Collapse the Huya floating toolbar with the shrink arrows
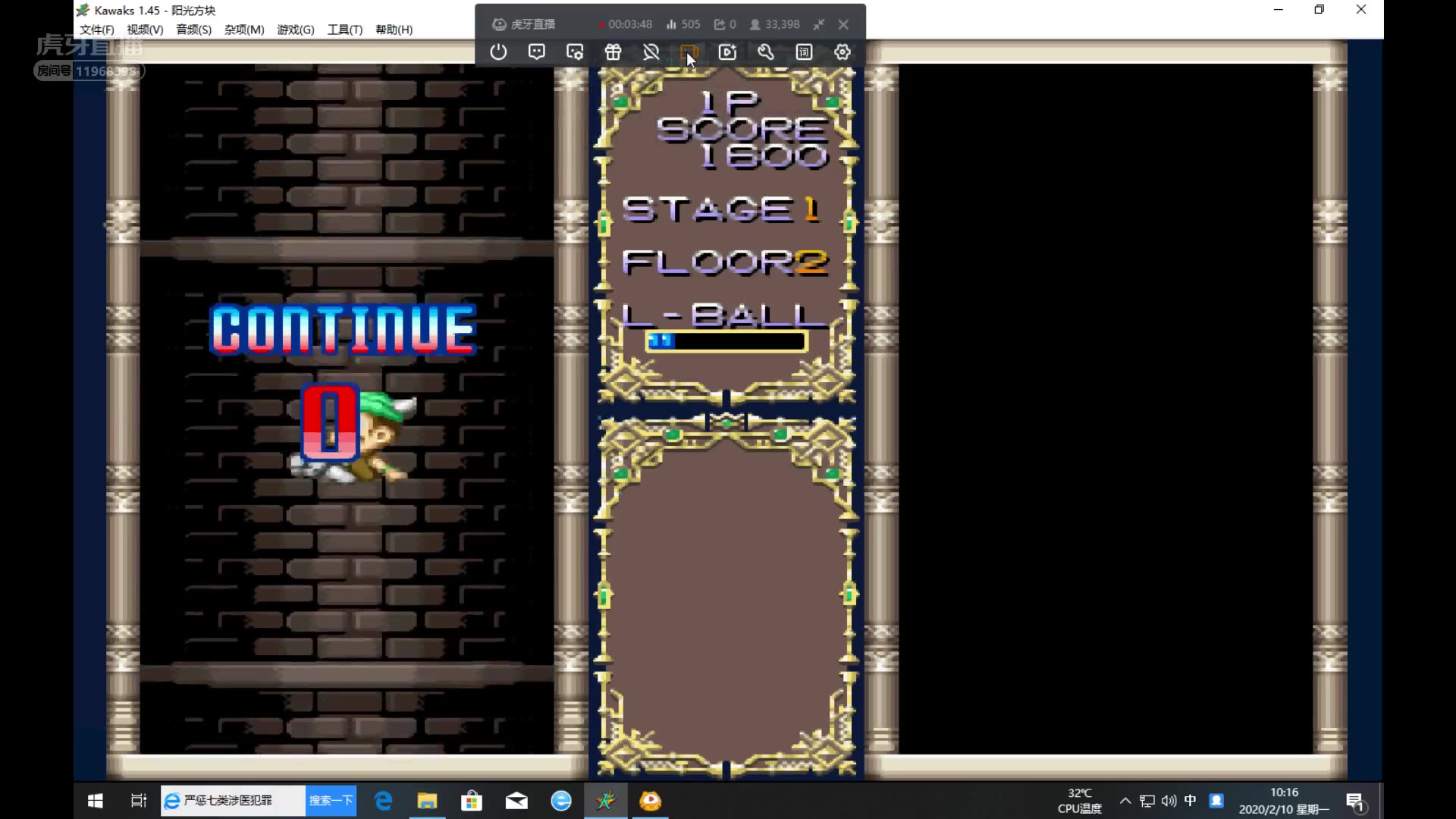This screenshot has height=819, width=1456. tap(818, 24)
